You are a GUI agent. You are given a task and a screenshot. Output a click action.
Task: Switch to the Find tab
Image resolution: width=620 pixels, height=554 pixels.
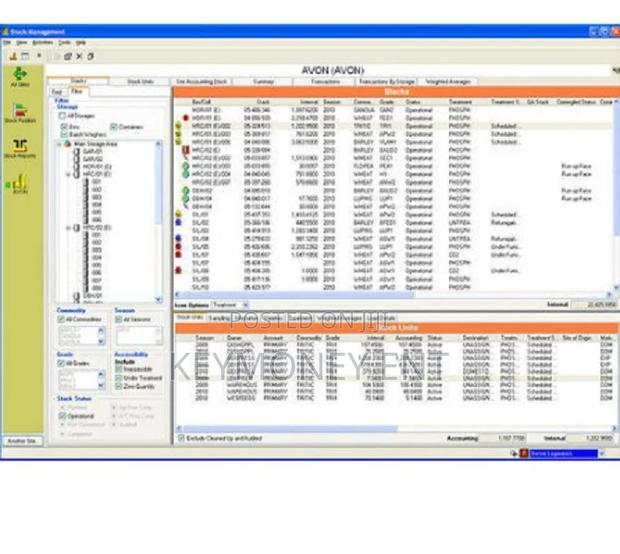tap(57, 92)
